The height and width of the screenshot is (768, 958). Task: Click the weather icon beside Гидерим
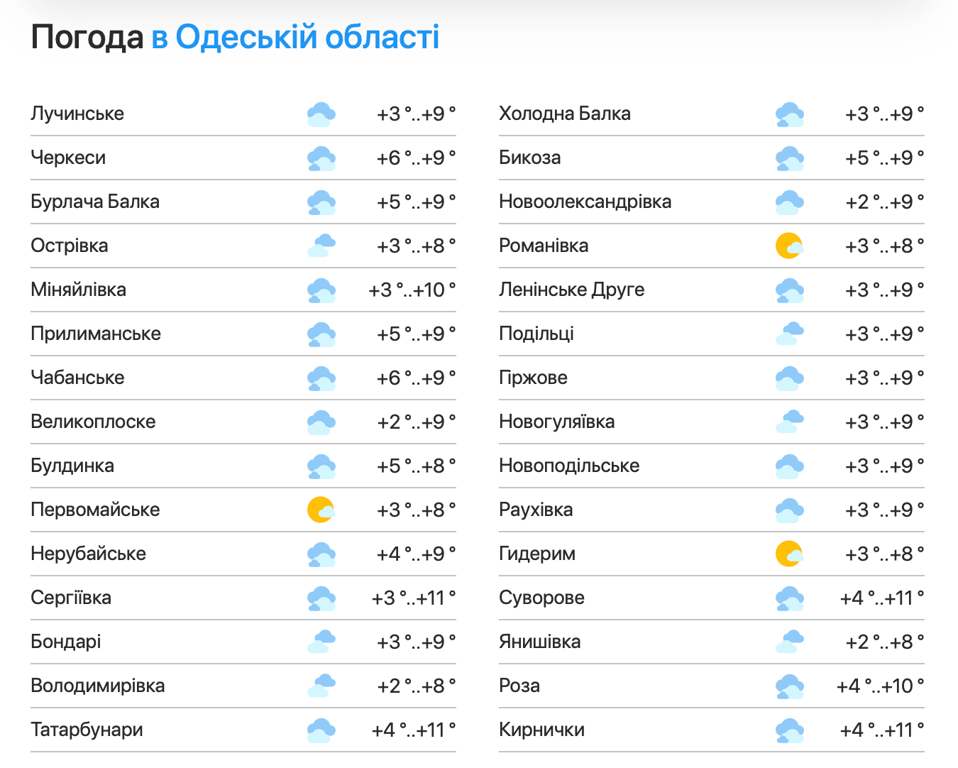click(790, 553)
